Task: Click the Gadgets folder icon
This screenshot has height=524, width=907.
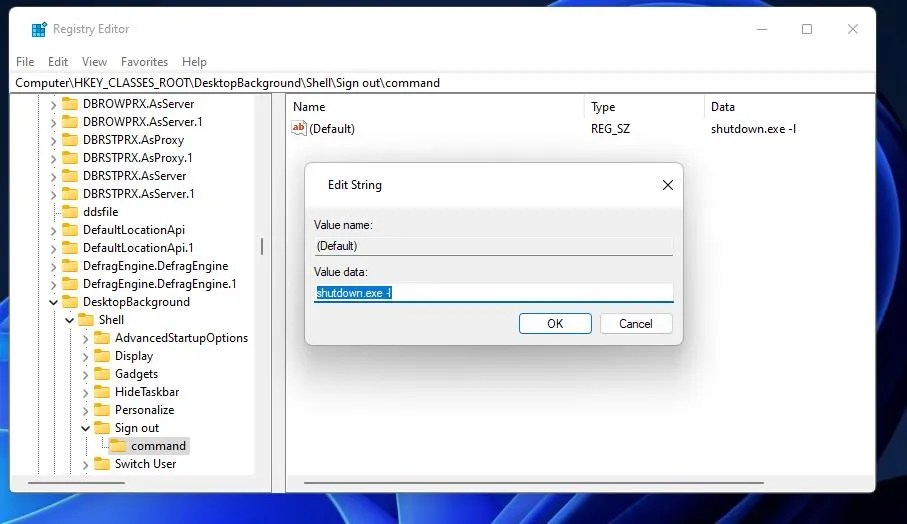Action: click(102, 374)
